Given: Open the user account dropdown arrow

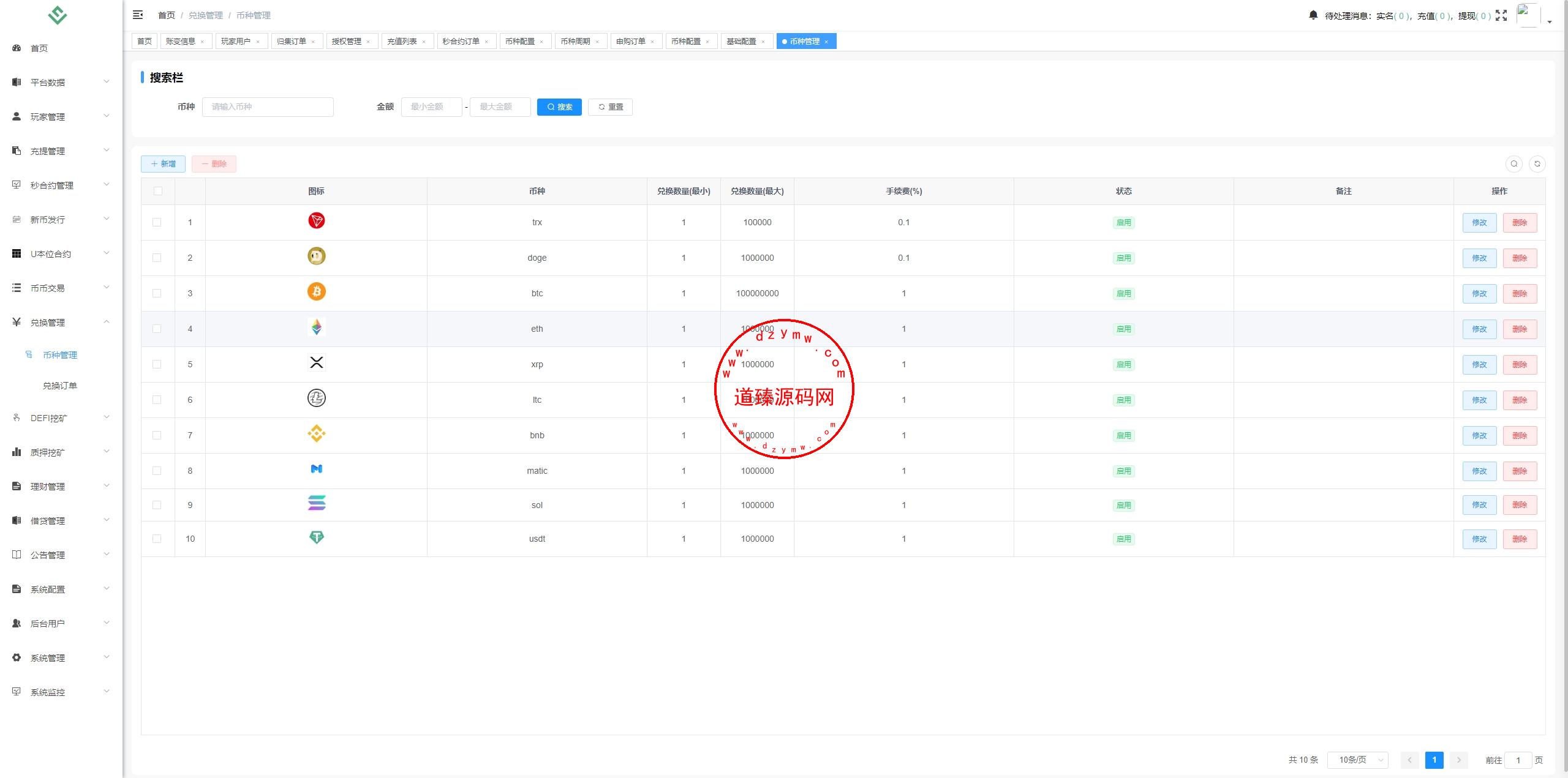Looking at the screenshot, I should 1550,22.
